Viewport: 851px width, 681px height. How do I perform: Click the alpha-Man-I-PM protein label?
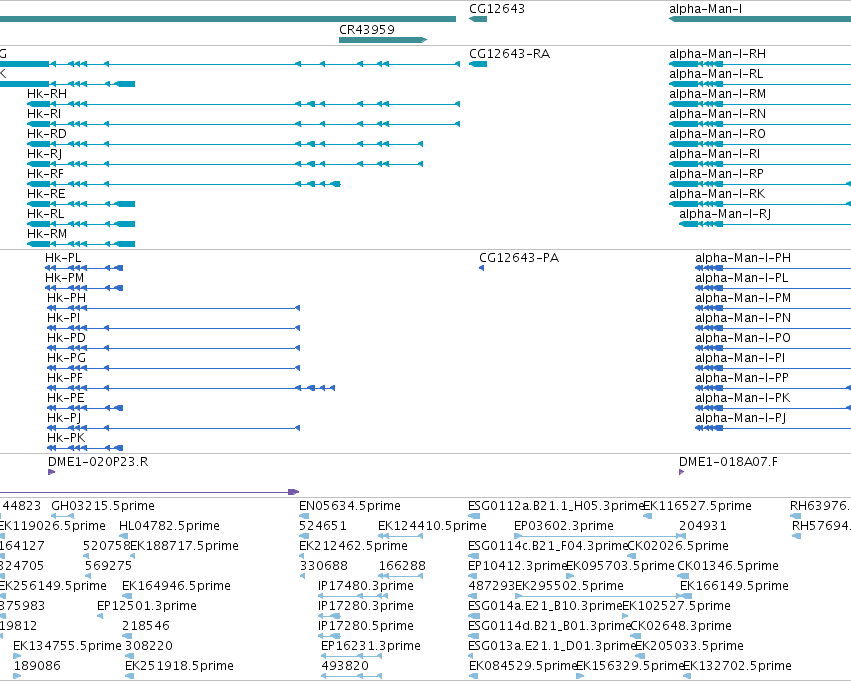point(743,298)
